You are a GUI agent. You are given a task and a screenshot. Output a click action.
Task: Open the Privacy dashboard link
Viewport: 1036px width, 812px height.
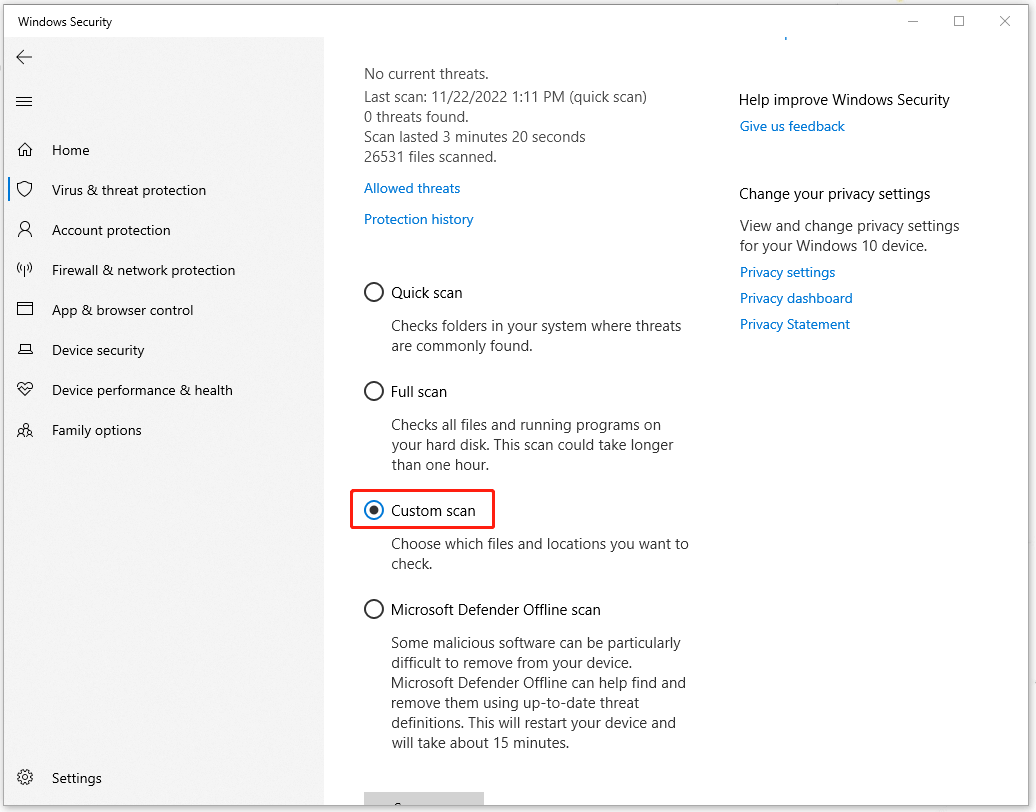(796, 298)
